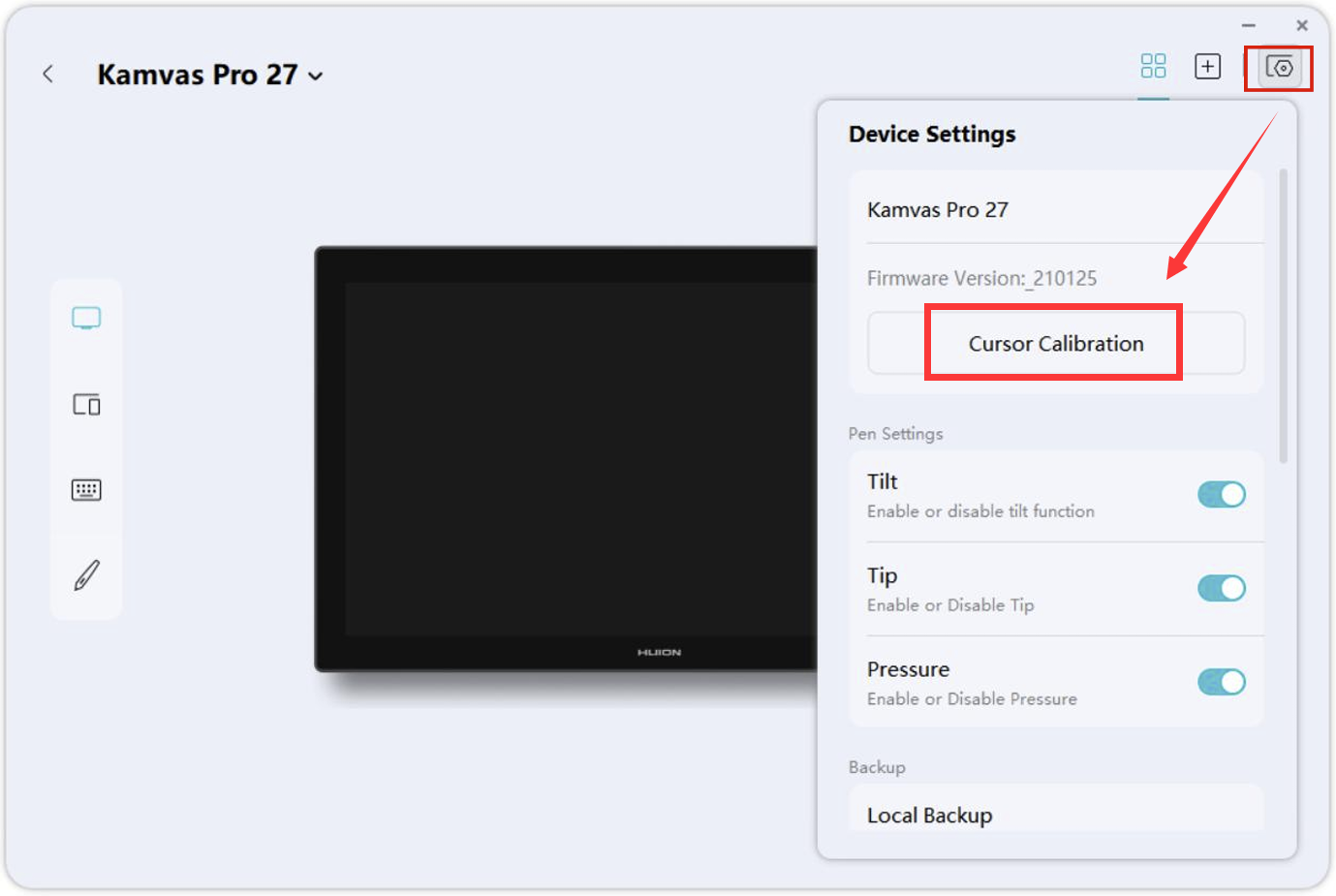Click the Backup section label
The width and height of the screenshot is (1336, 896).
[877, 766]
